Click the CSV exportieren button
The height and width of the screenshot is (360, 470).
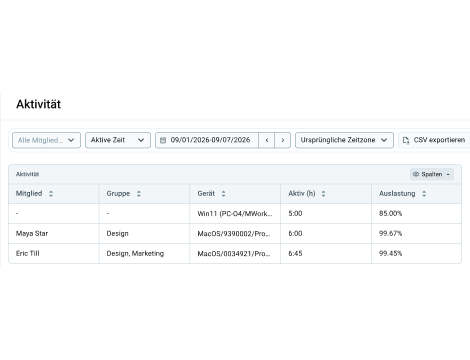pyautogui.click(x=434, y=140)
